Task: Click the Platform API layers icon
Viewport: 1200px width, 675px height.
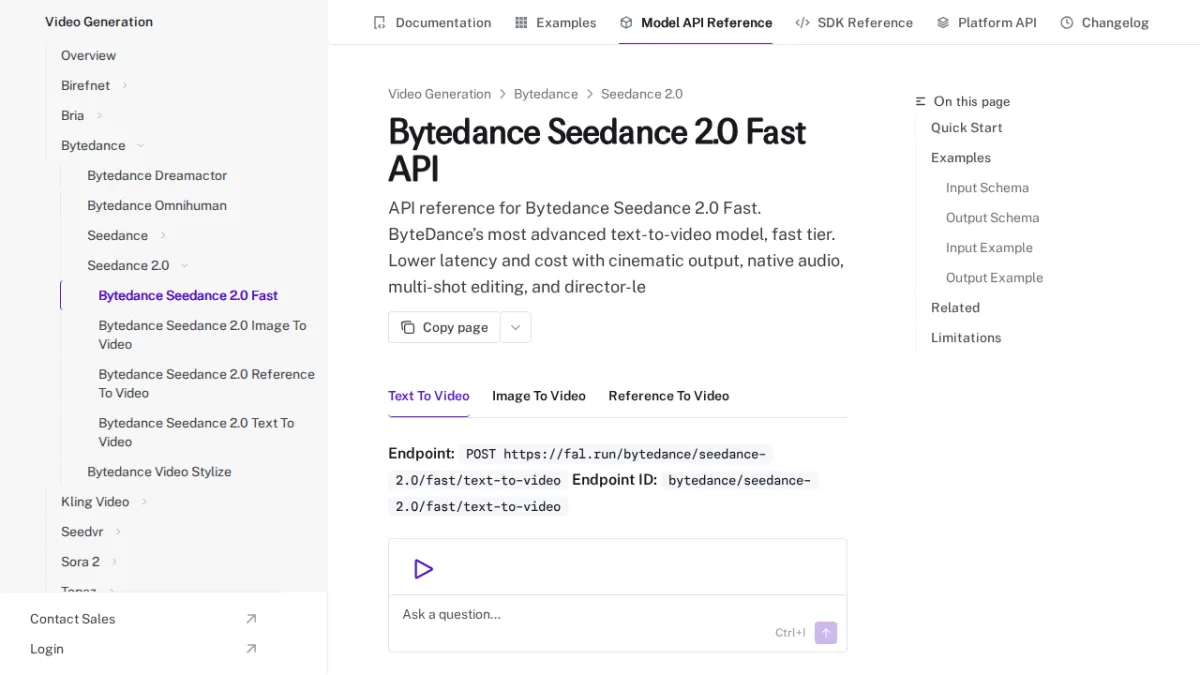Action: [x=943, y=22]
